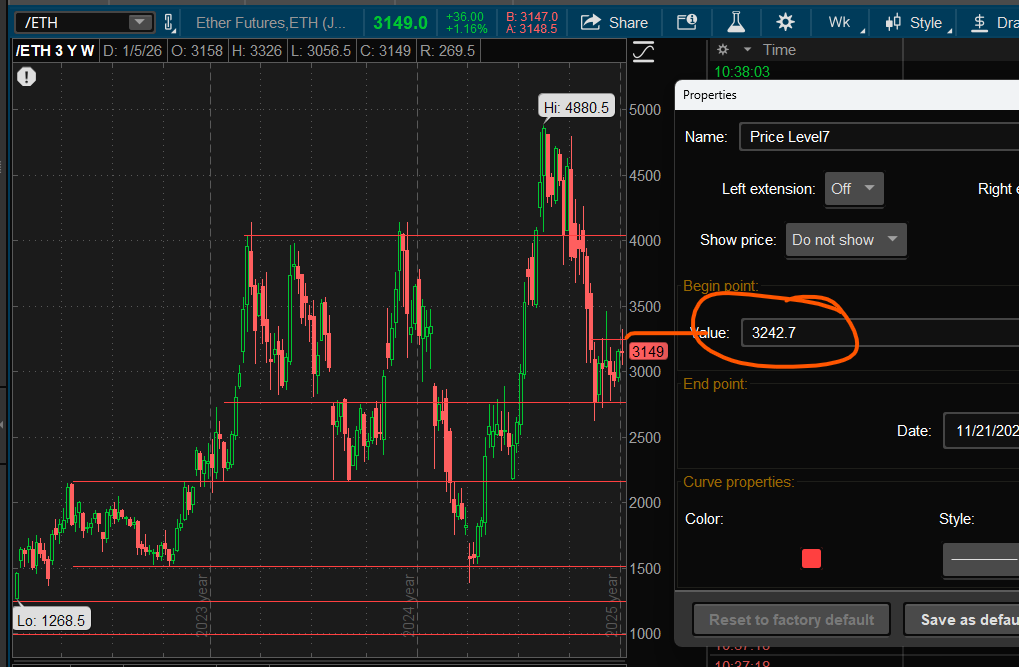Open the Share arrow icon

click(x=591, y=23)
